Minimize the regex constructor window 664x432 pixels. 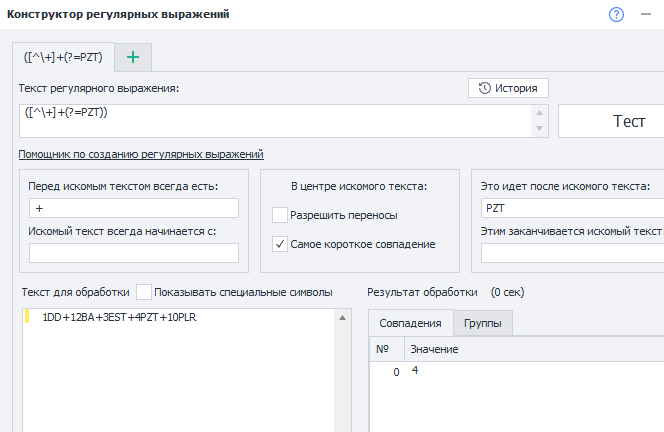point(645,14)
